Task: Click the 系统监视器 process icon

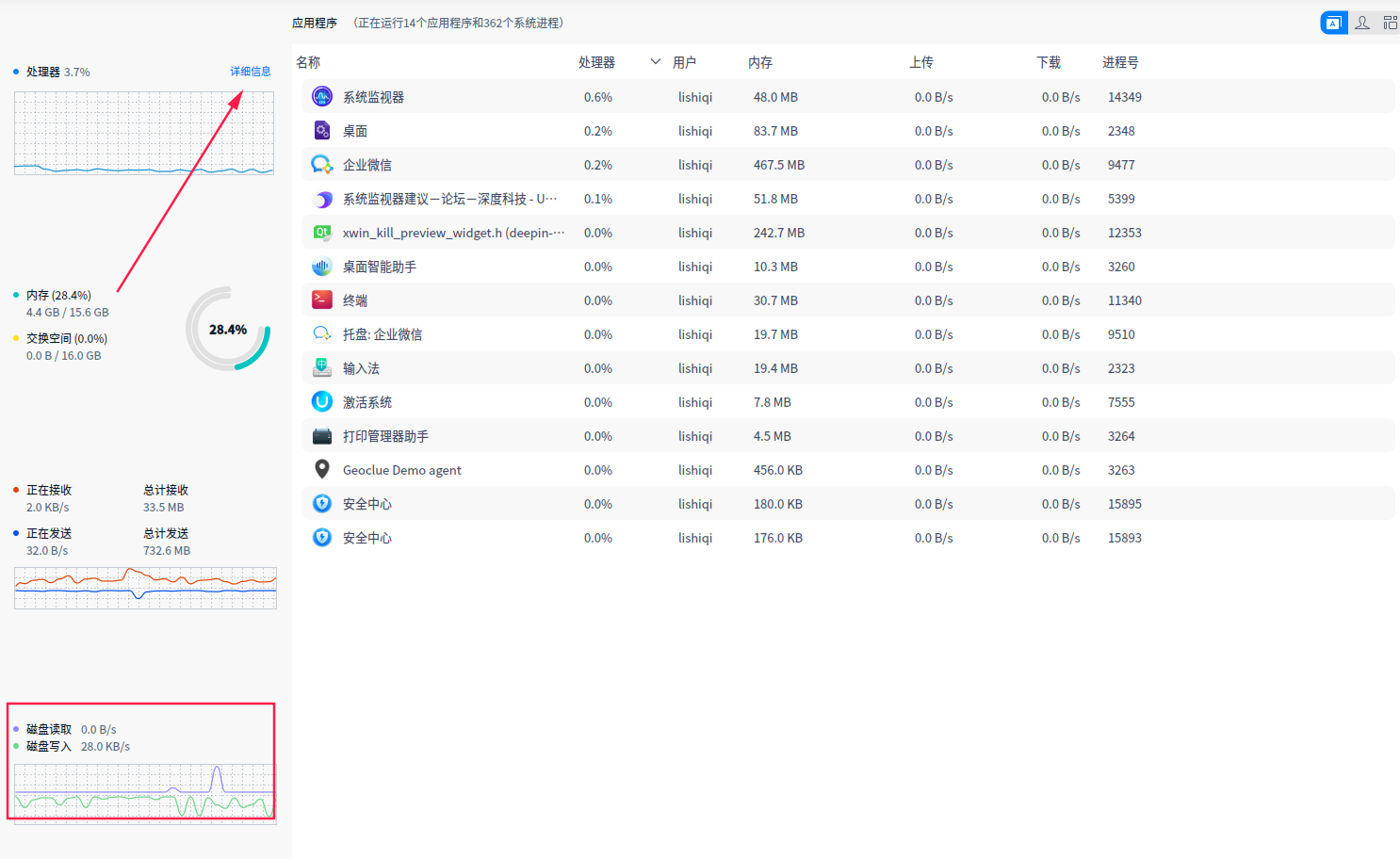Action: click(322, 97)
